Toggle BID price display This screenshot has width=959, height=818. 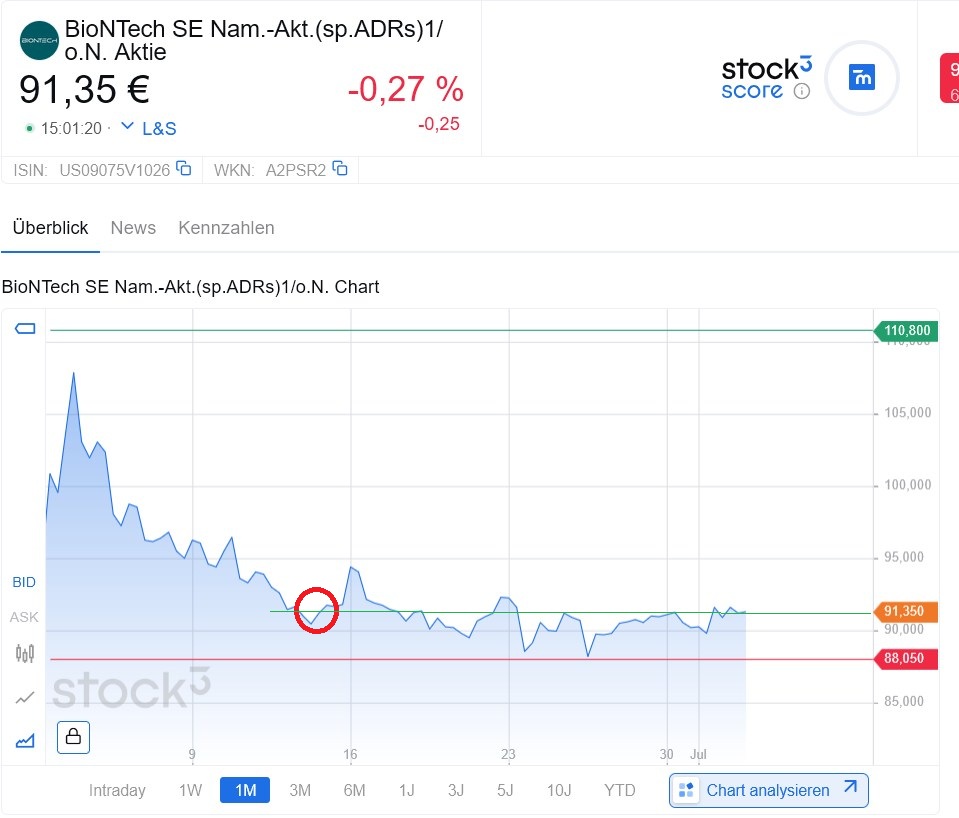[x=24, y=582]
